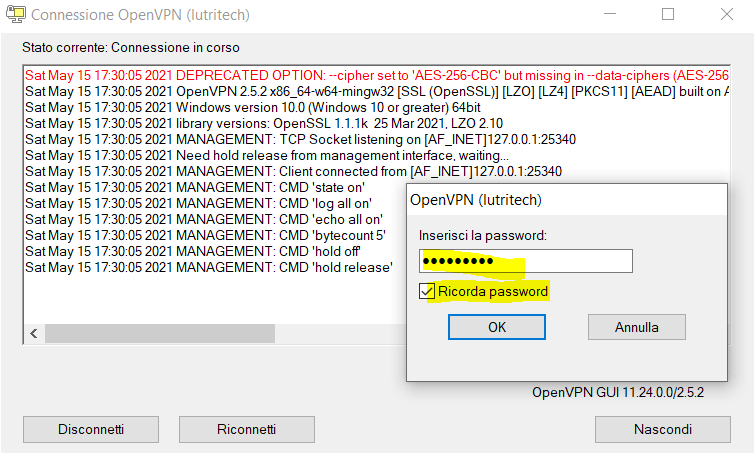The height and width of the screenshot is (454, 755).
Task: Cancel the password prompt with Annulla
Action: point(637,327)
